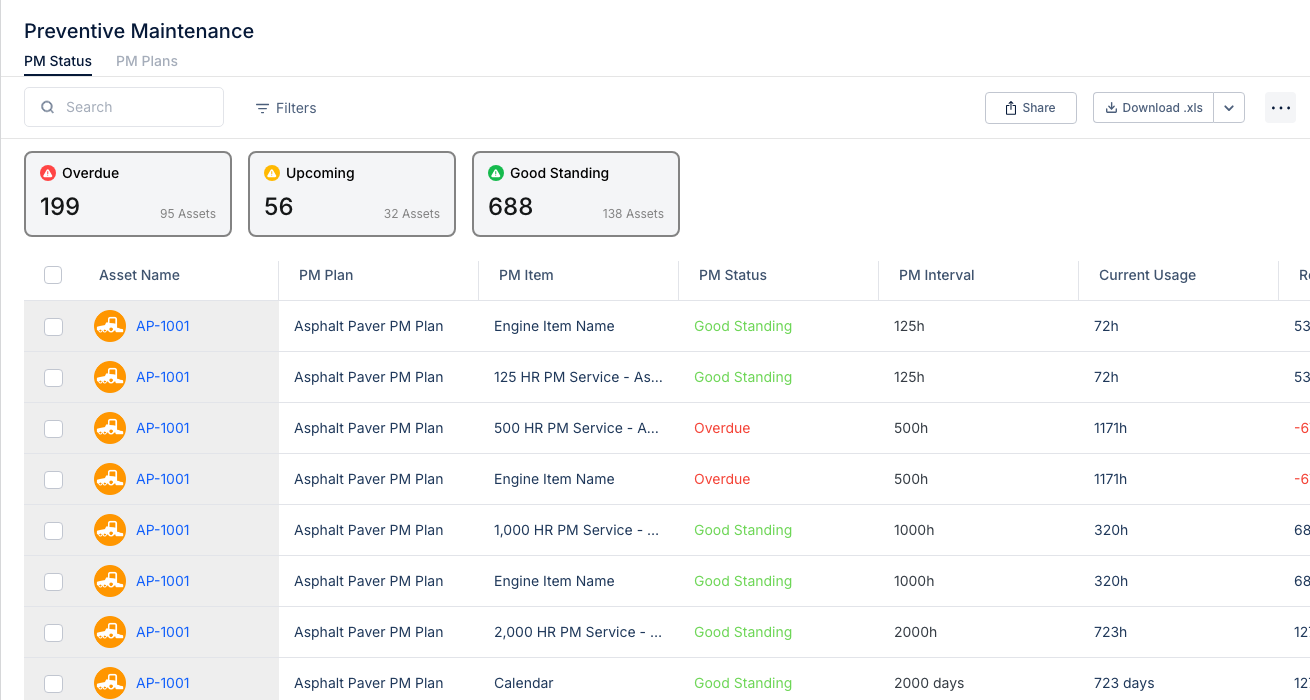Toggle the select-all checkbox in table header
The image size is (1310, 700).
tap(53, 275)
